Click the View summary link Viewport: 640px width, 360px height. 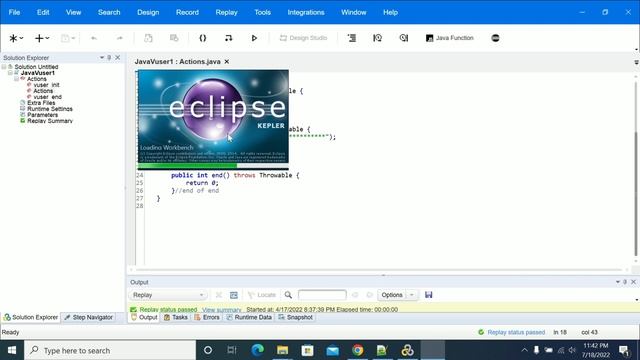[x=222, y=310]
